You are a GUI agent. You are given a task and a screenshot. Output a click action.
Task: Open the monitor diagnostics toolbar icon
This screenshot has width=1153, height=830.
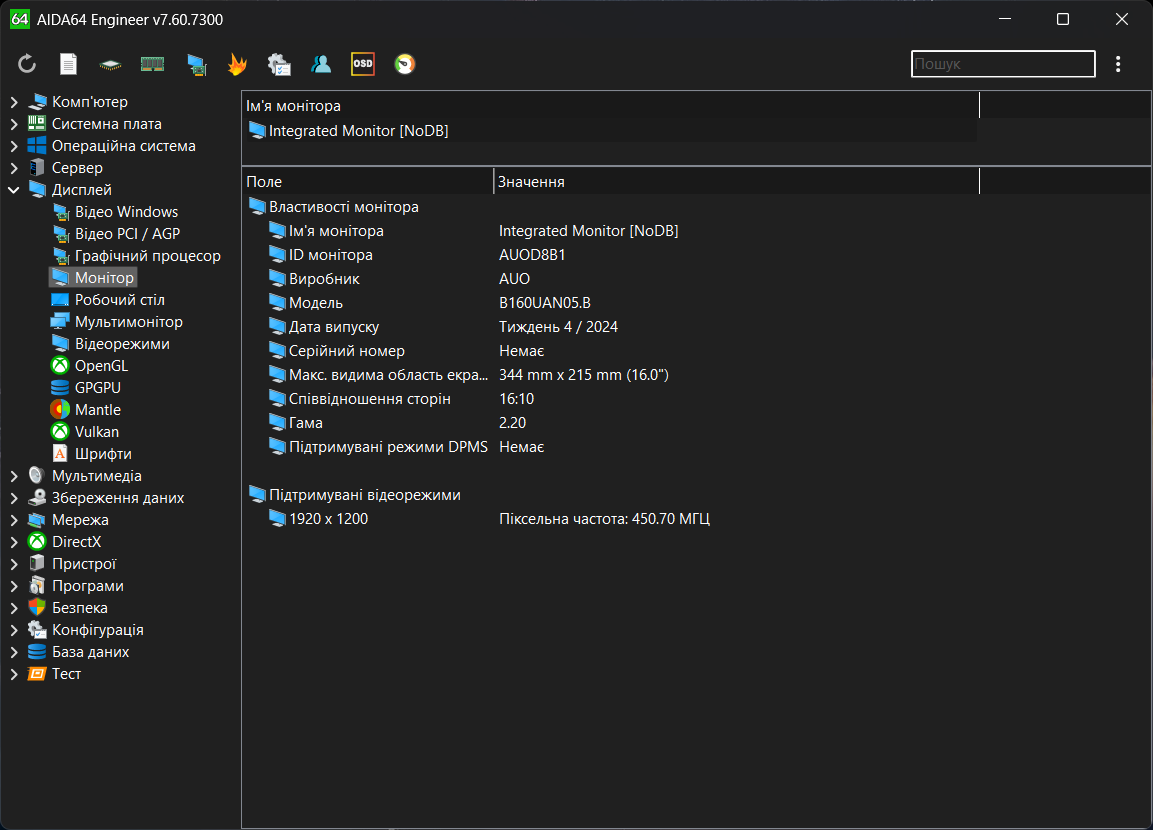point(196,65)
